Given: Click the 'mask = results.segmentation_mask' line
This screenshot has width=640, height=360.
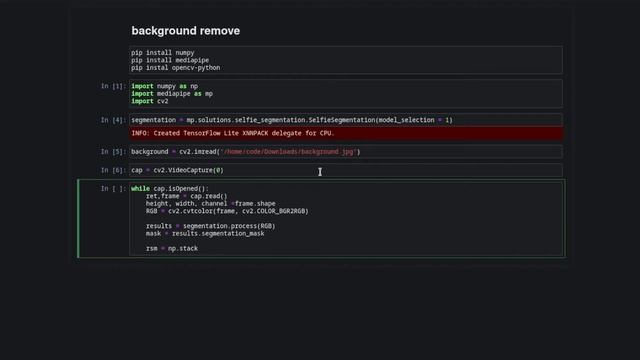Looking at the screenshot, I should coord(205,233).
